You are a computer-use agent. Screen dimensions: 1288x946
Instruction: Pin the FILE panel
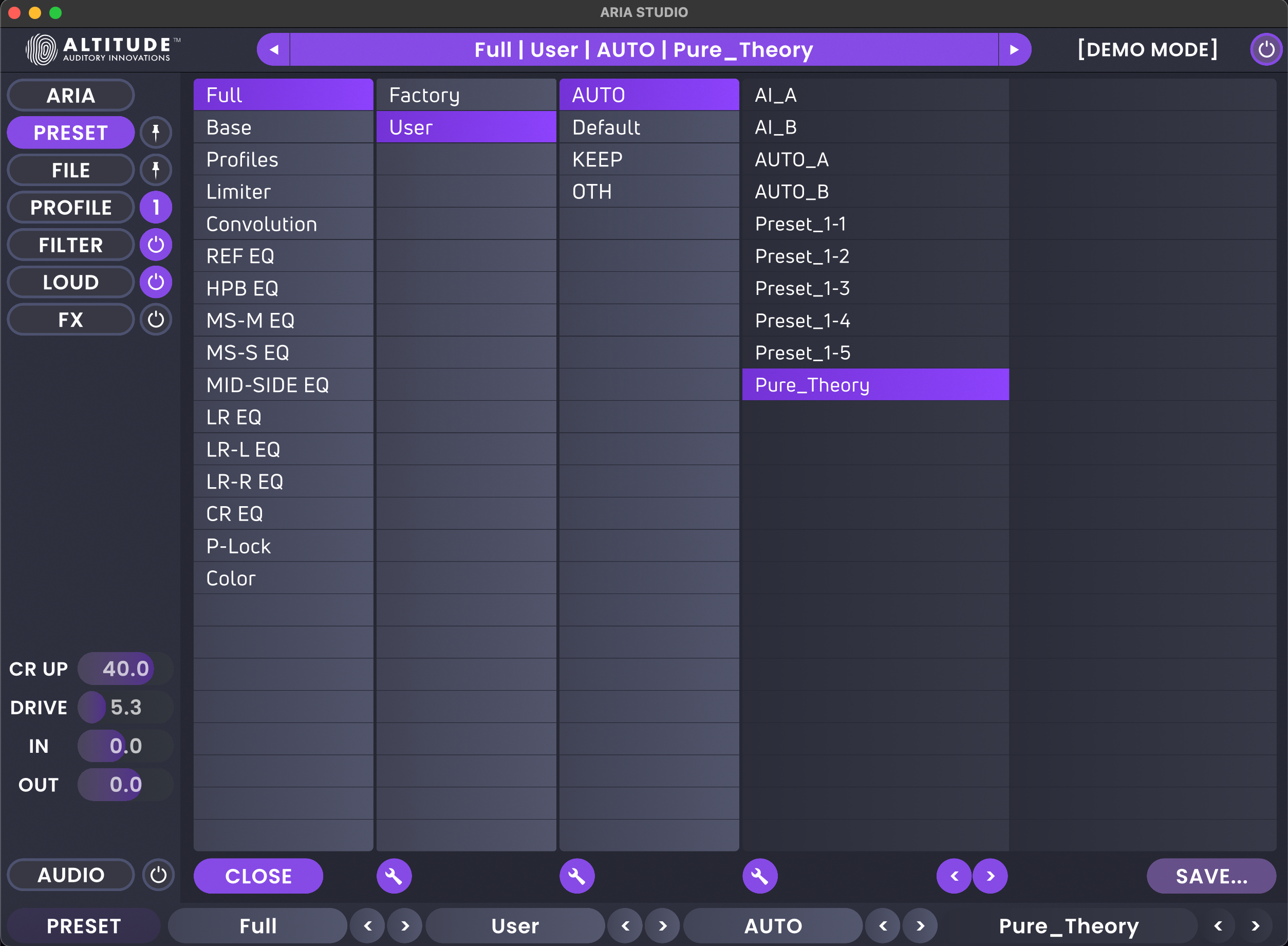(156, 170)
